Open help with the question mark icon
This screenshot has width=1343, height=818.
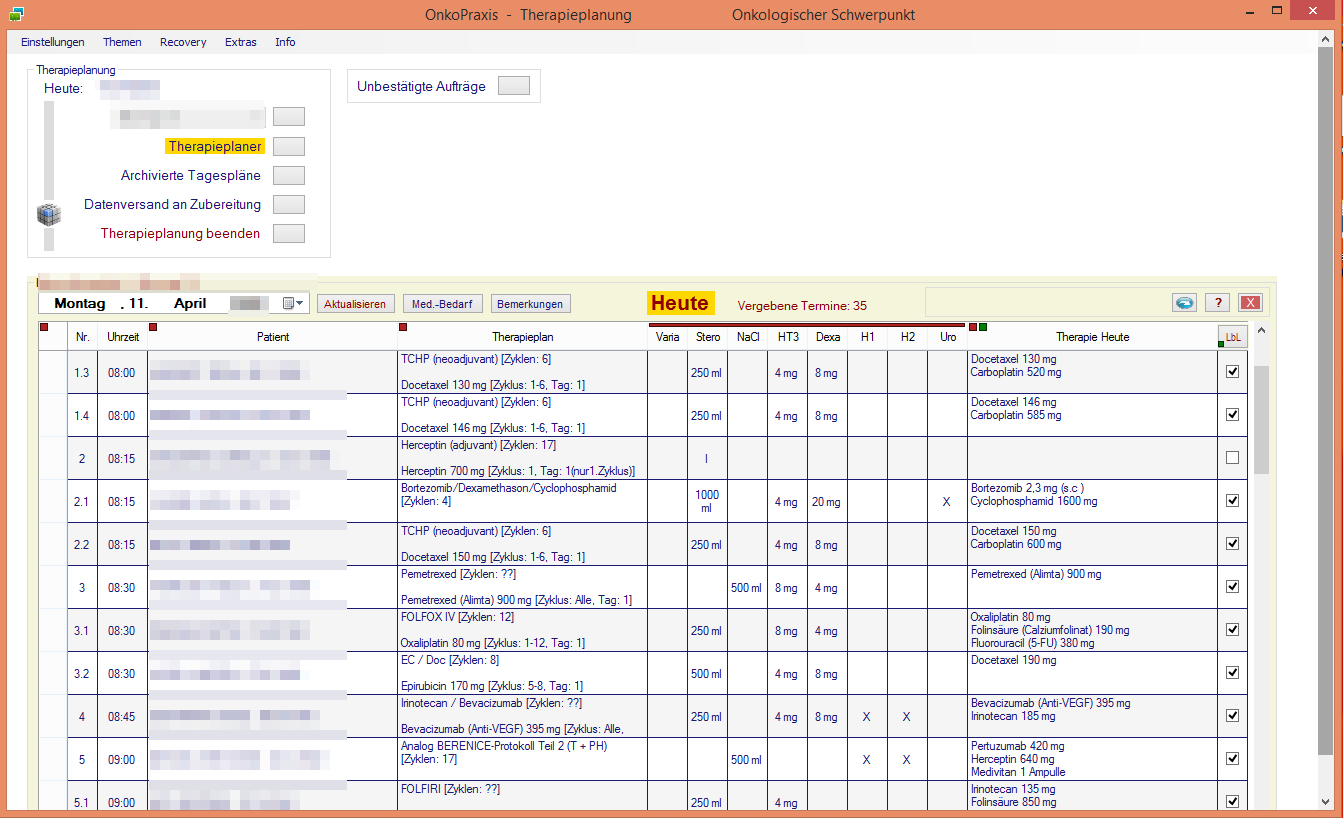click(1216, 303)
